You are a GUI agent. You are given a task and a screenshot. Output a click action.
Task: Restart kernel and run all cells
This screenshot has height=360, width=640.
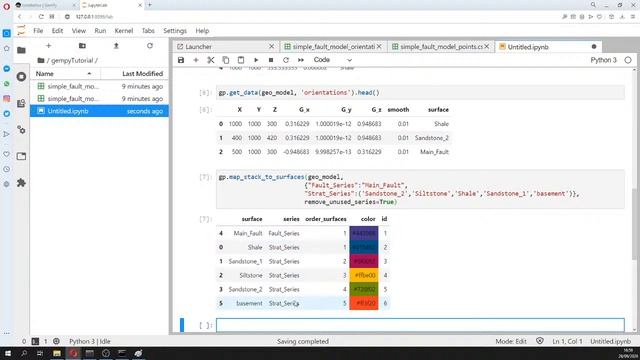[301, 60]
